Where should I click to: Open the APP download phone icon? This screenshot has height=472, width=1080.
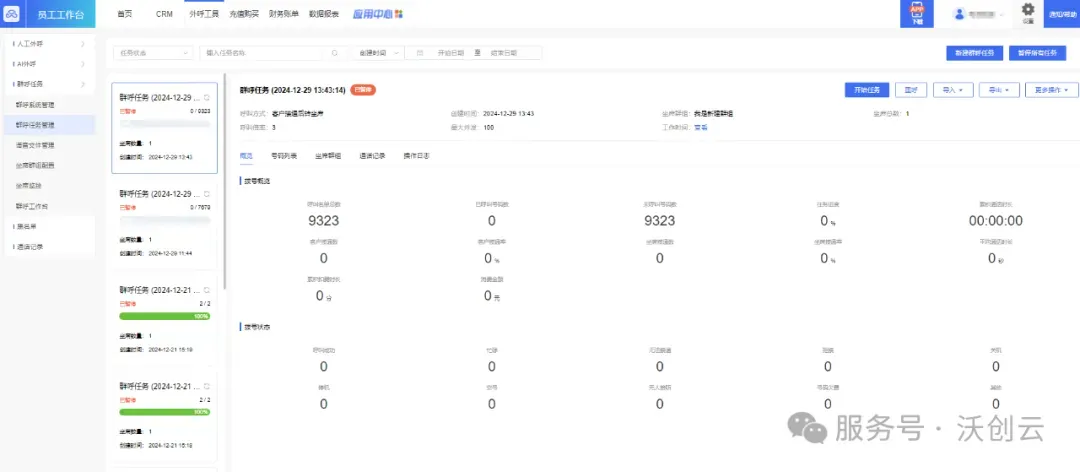[917, 14]
